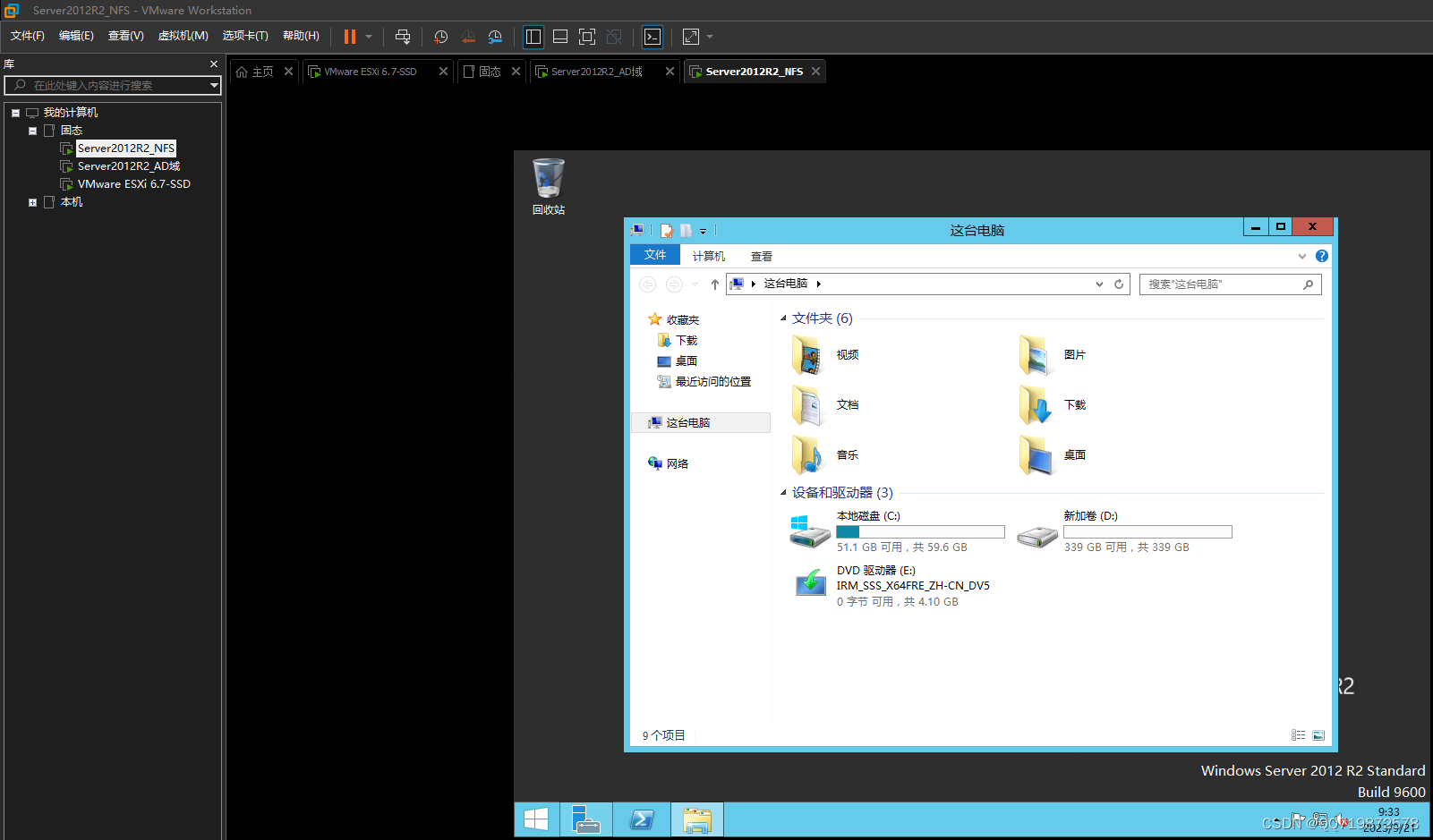Collapse the 设备和驱动器 (3) group
Image resolution: width=1433 pixels, height=840 pixels.
(783, 493)
